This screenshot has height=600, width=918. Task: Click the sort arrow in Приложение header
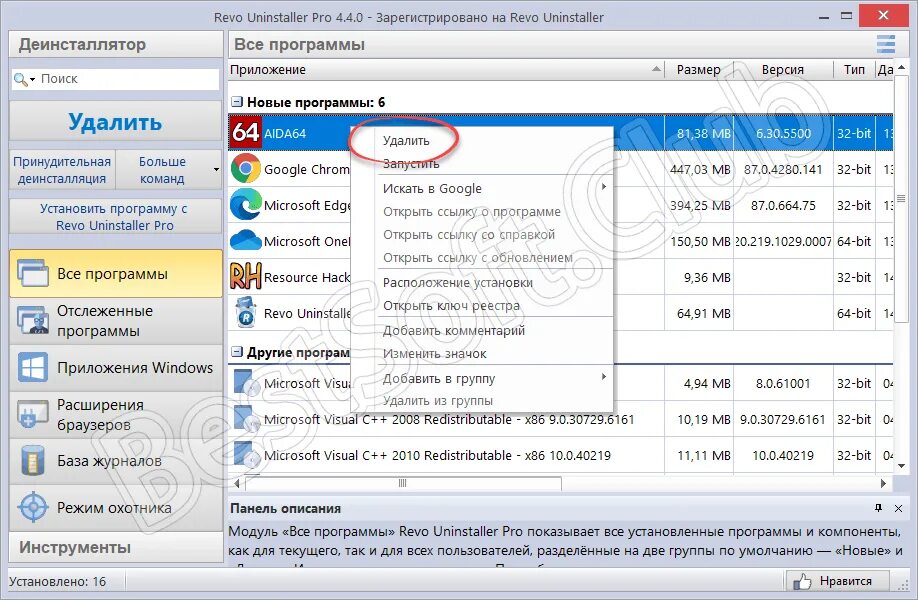pos(656,69)
